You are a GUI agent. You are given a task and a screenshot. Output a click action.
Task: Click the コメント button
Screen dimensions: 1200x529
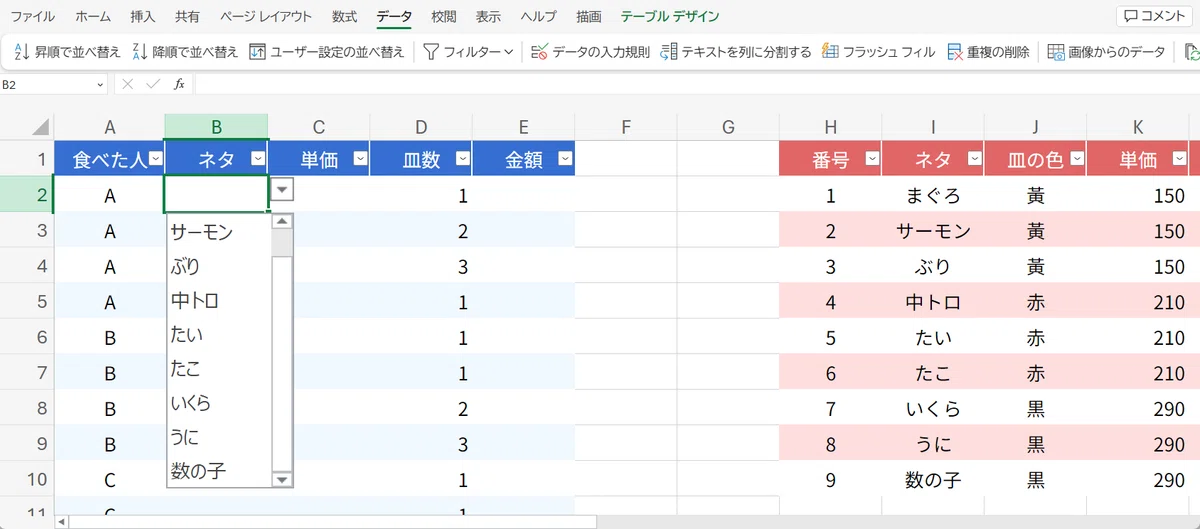click(x=1155, y=16)
